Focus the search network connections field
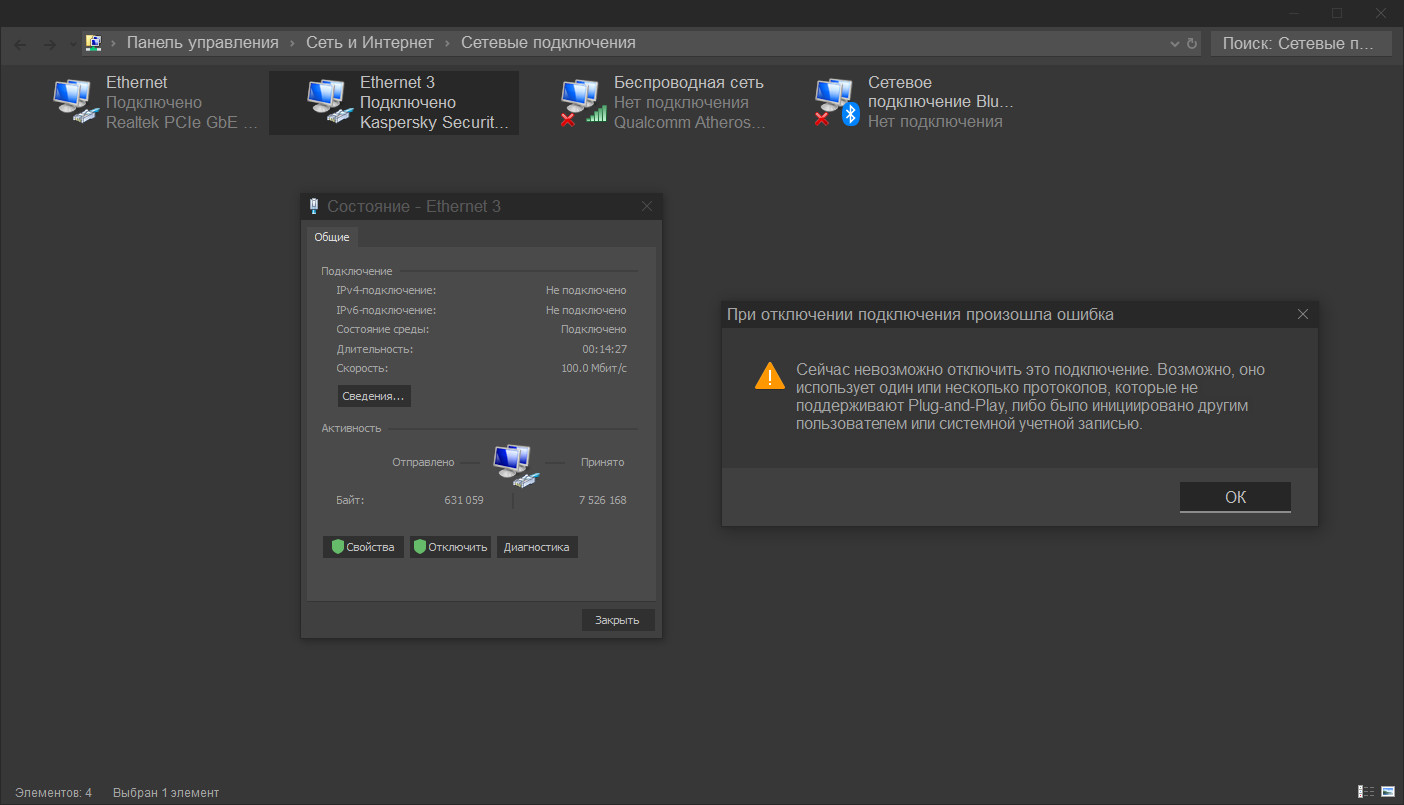This screenshot has height=805, width=1404. click(x=1301, y=43)
